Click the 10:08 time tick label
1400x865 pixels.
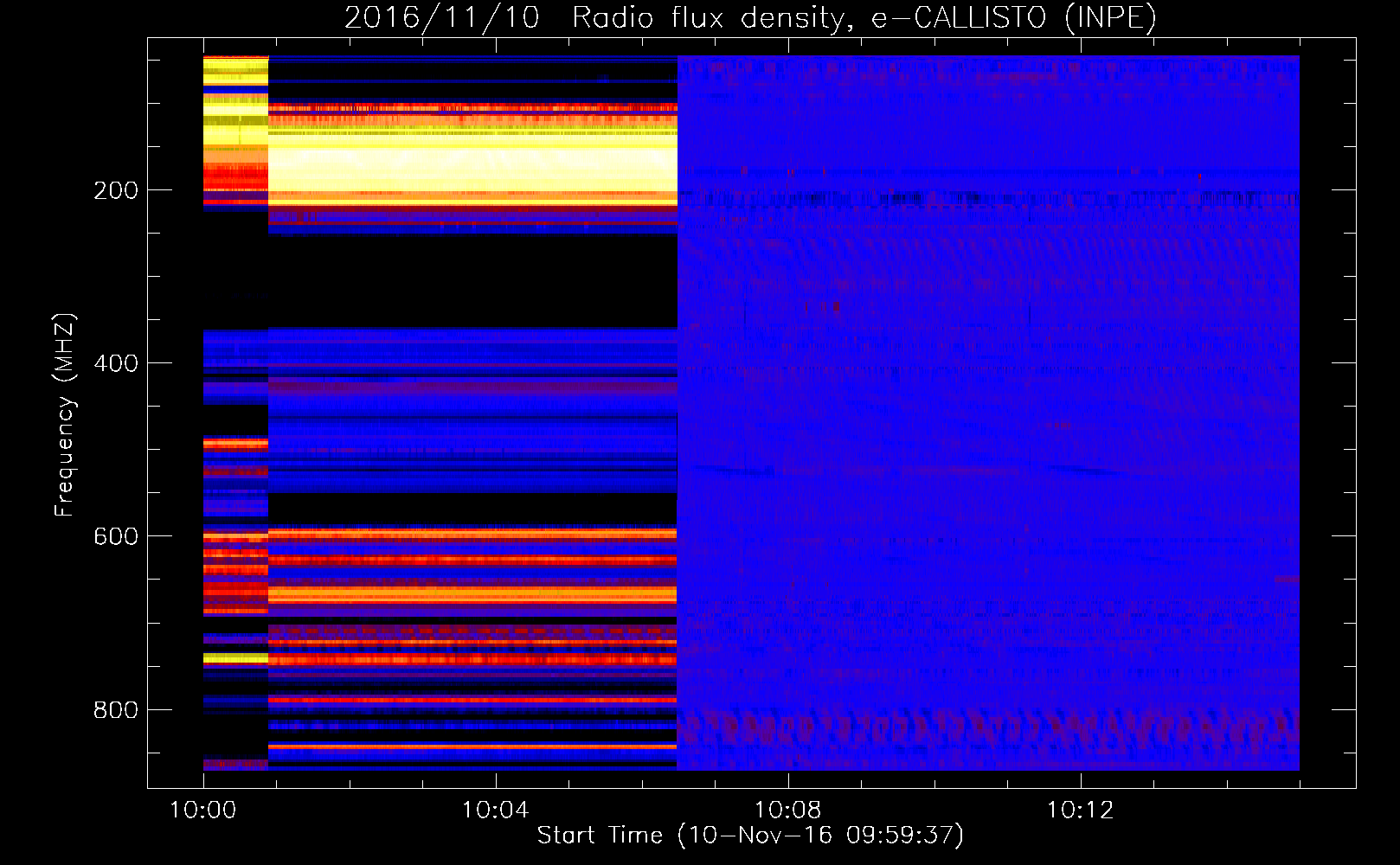point(788,811)
